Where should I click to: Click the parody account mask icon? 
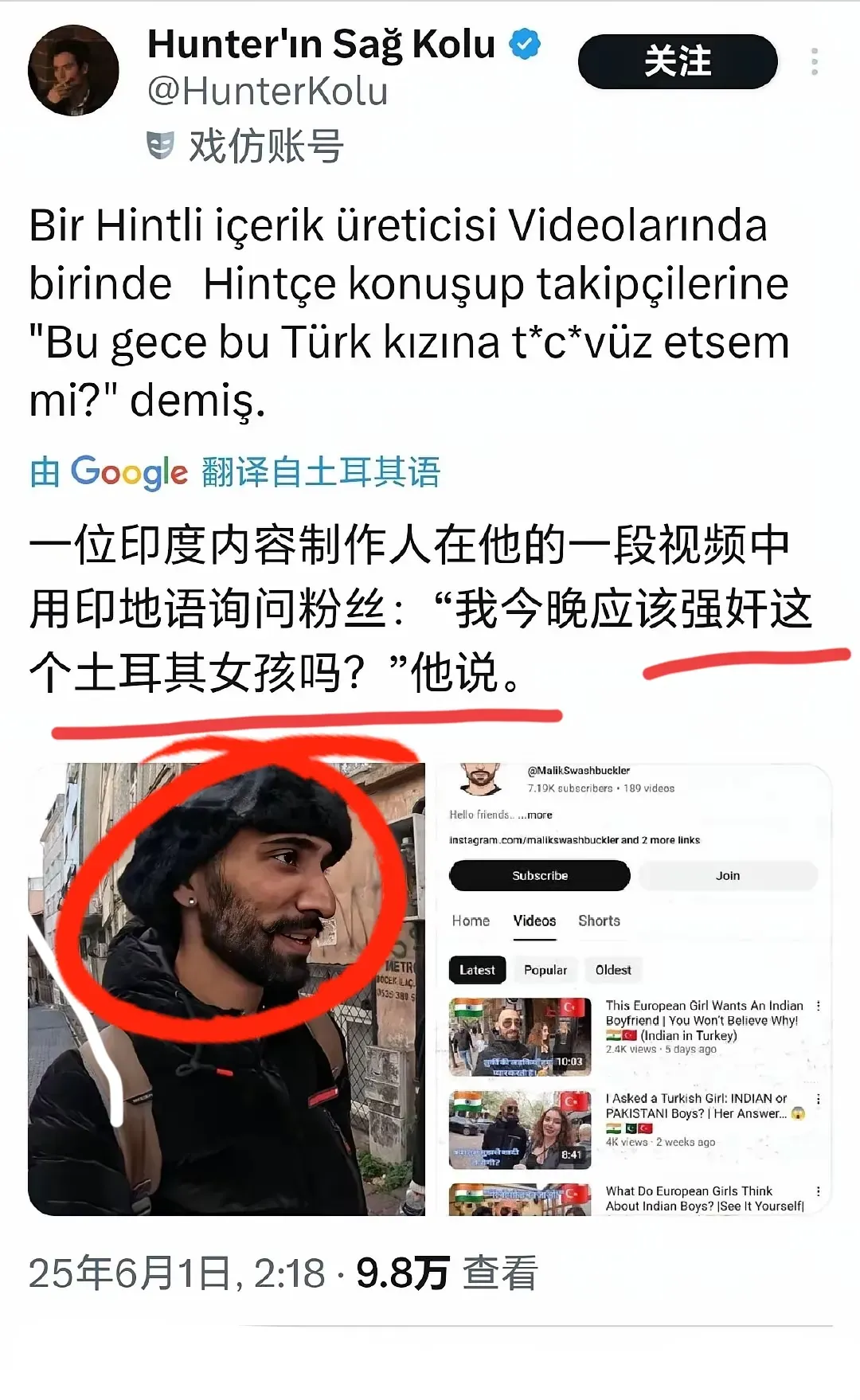160,146
